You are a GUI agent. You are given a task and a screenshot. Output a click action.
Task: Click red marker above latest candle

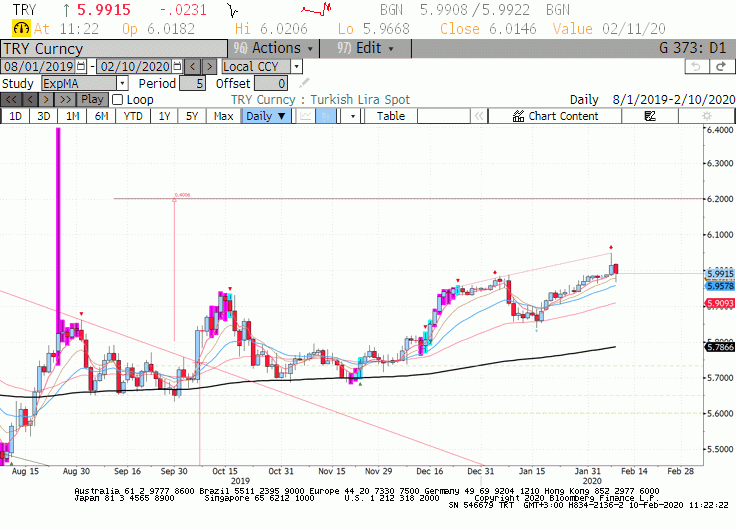(x=611, y=247)
